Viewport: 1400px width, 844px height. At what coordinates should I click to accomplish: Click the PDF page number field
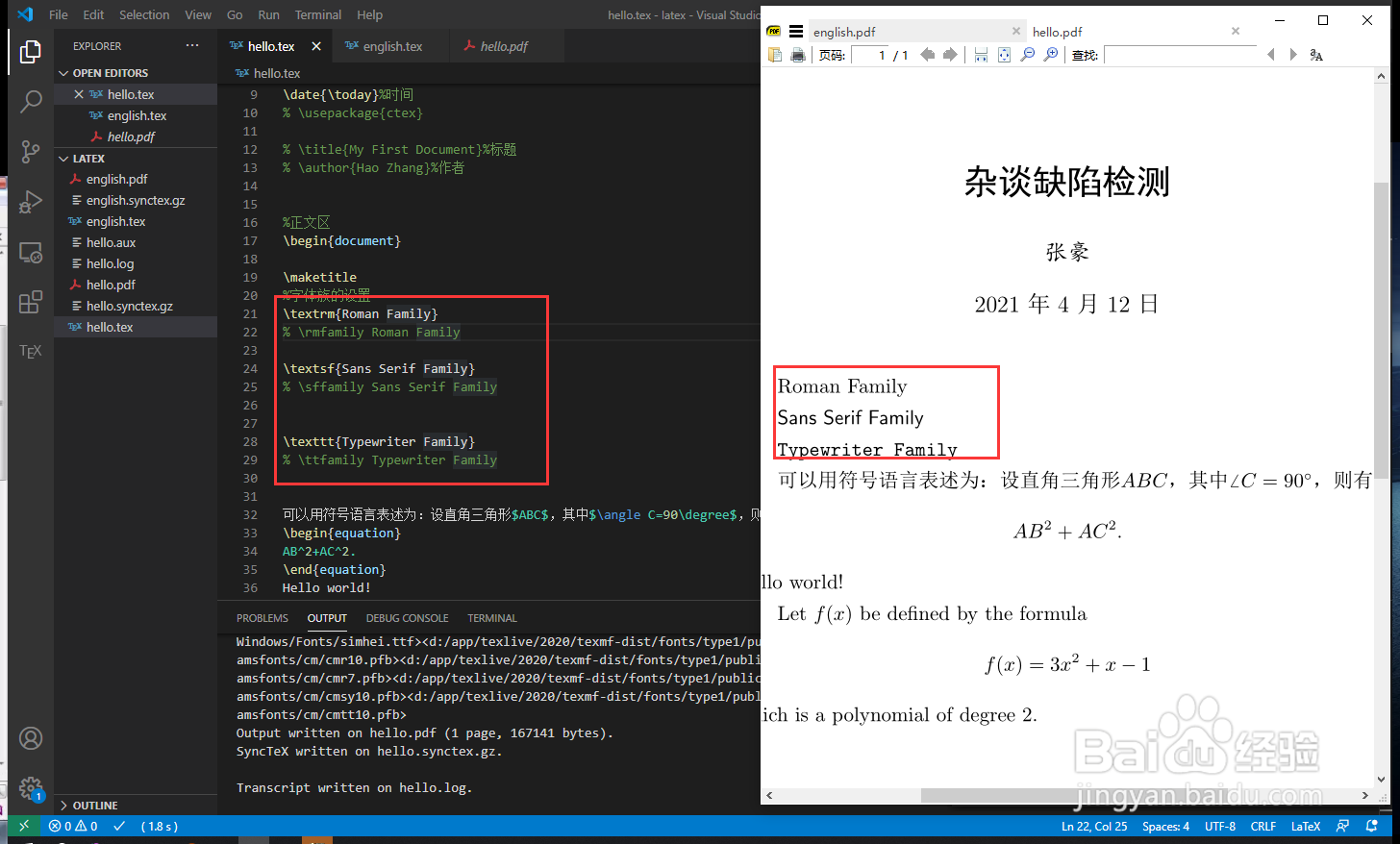coord(870,55)
